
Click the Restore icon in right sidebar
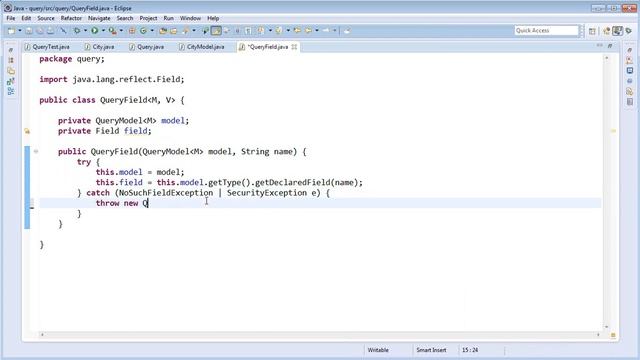tap(629, 50)
